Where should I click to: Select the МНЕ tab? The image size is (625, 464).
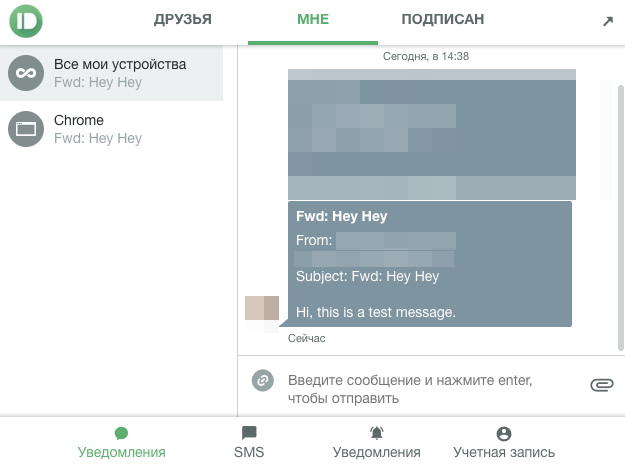click(313, 19)
